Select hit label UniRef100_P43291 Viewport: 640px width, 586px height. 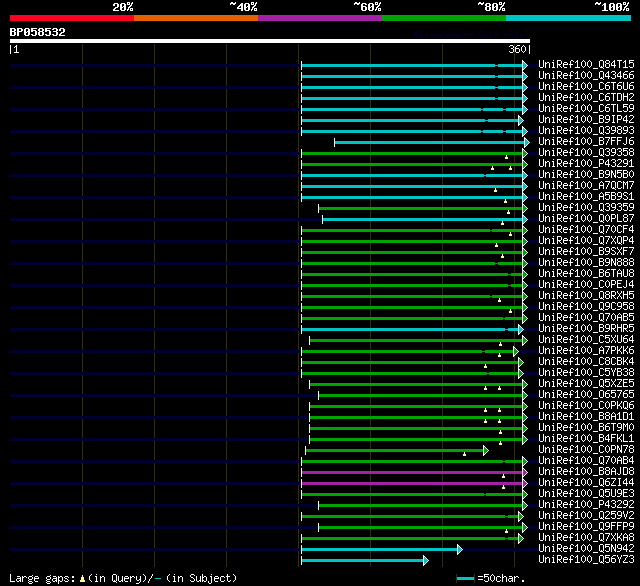[586, 164]
